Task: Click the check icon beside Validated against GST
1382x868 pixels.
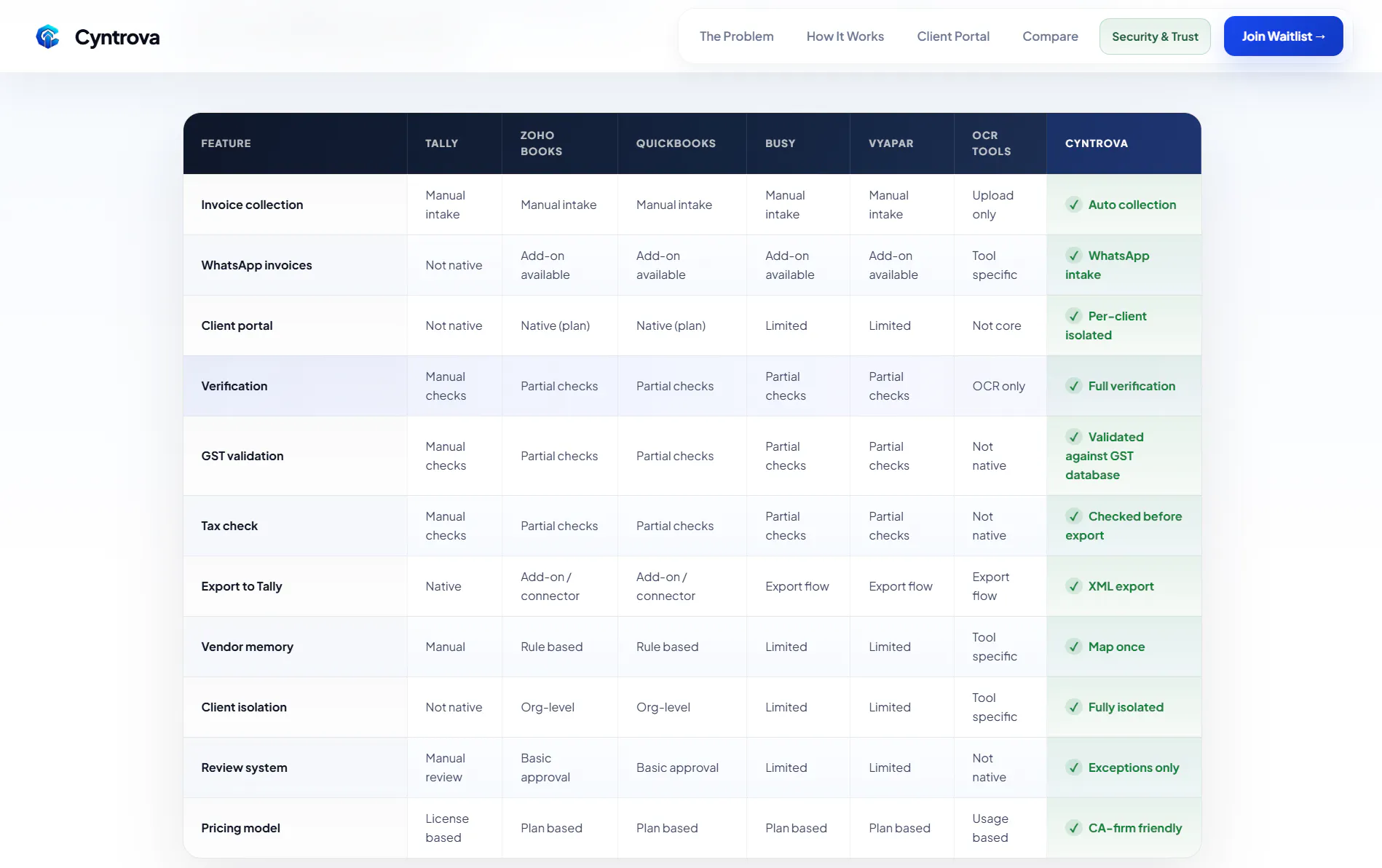Action: coord(1073,437)
